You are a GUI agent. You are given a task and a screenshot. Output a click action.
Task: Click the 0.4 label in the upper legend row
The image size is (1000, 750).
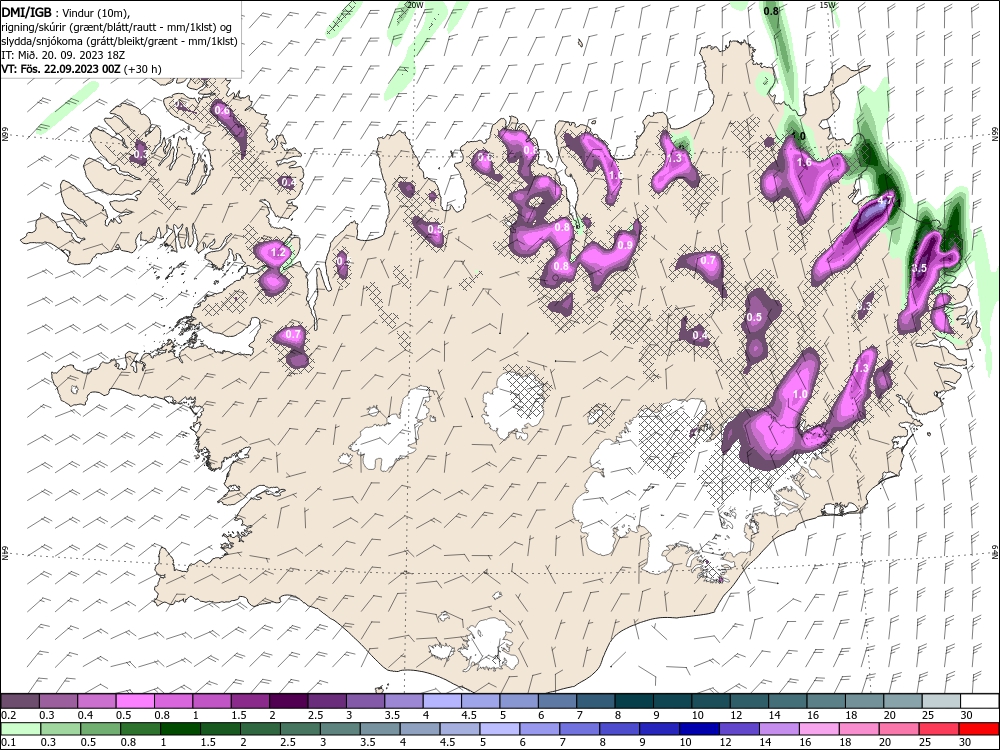85,716
